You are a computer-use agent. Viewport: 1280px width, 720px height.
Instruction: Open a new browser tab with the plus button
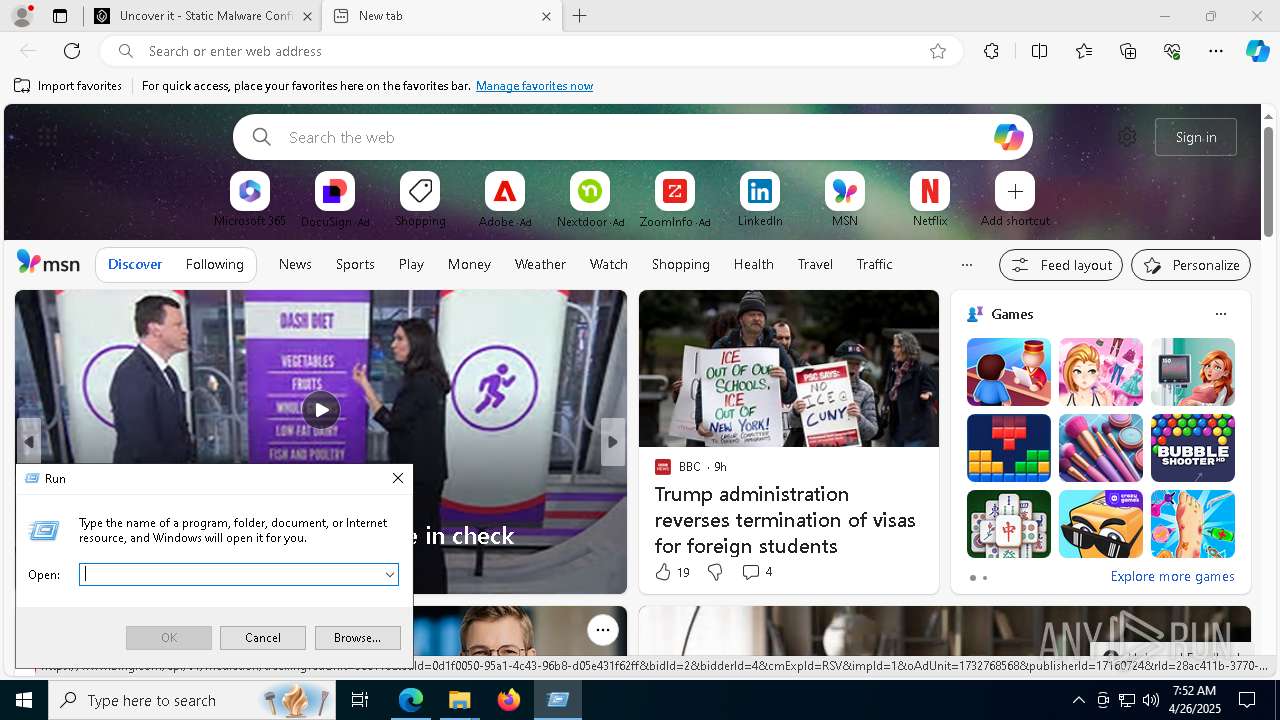(x=580, y=16)
